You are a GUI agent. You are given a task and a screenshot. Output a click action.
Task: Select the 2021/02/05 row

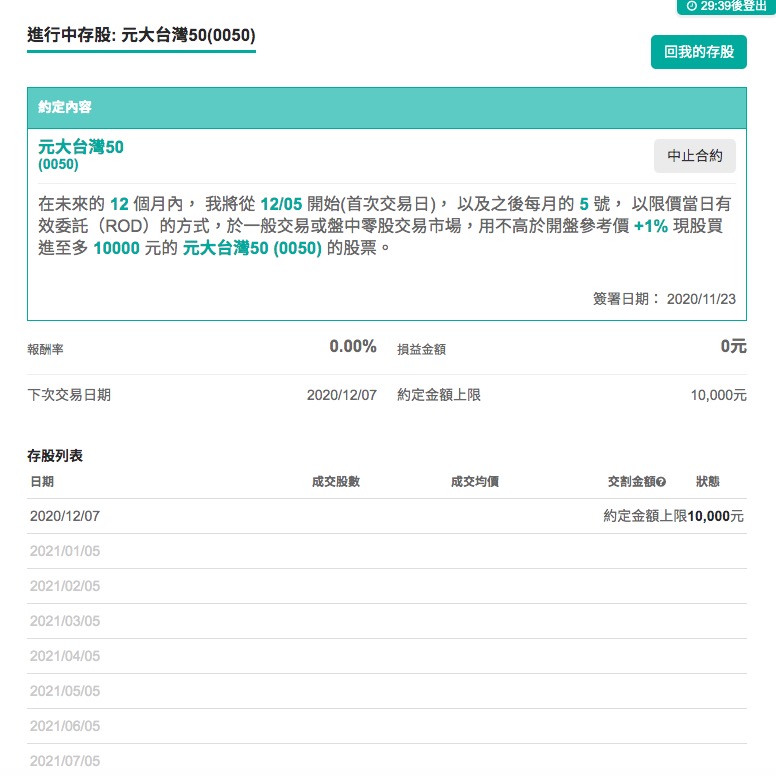point(387,586)
